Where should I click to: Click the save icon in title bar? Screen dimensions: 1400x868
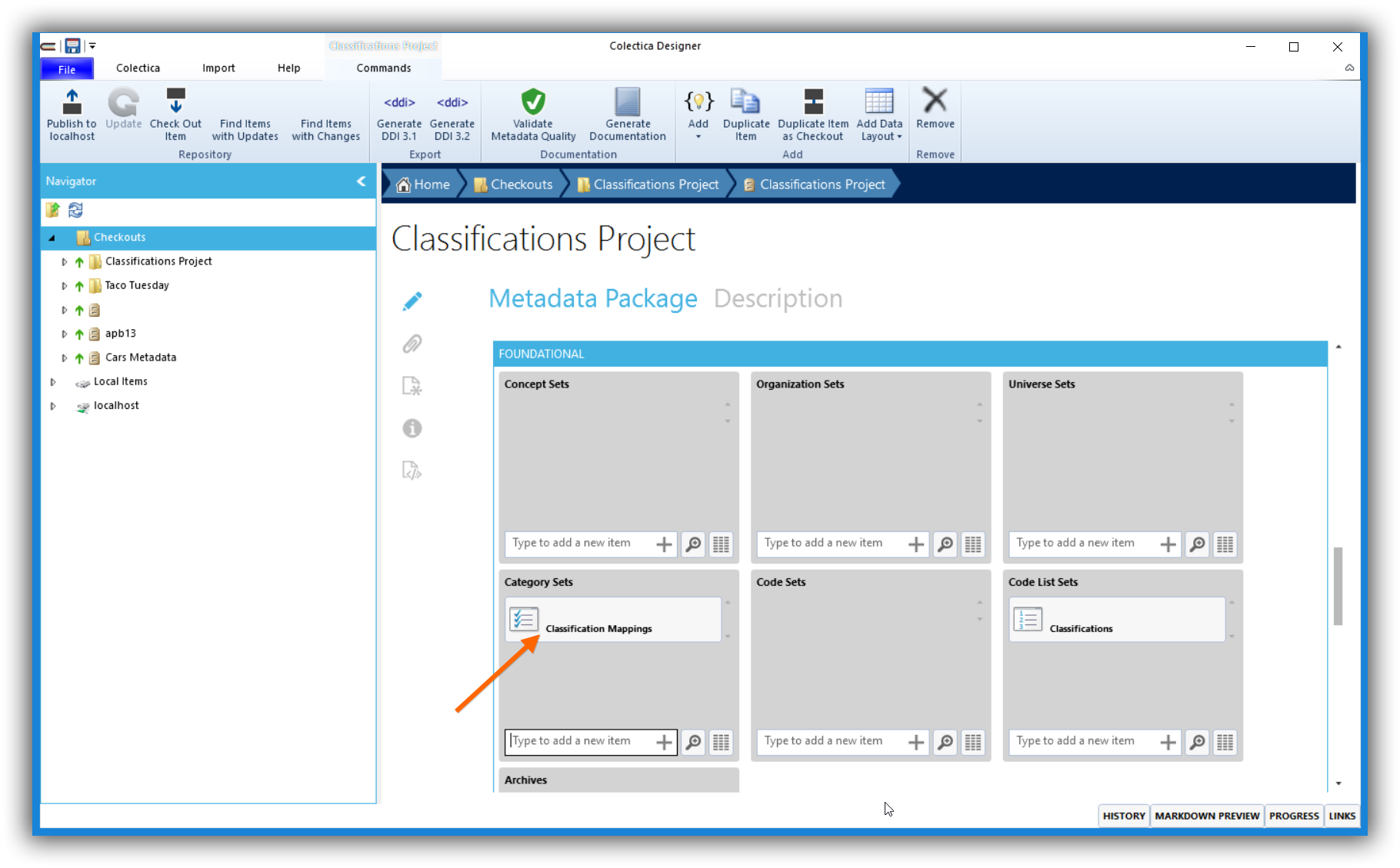click(72, 46)
